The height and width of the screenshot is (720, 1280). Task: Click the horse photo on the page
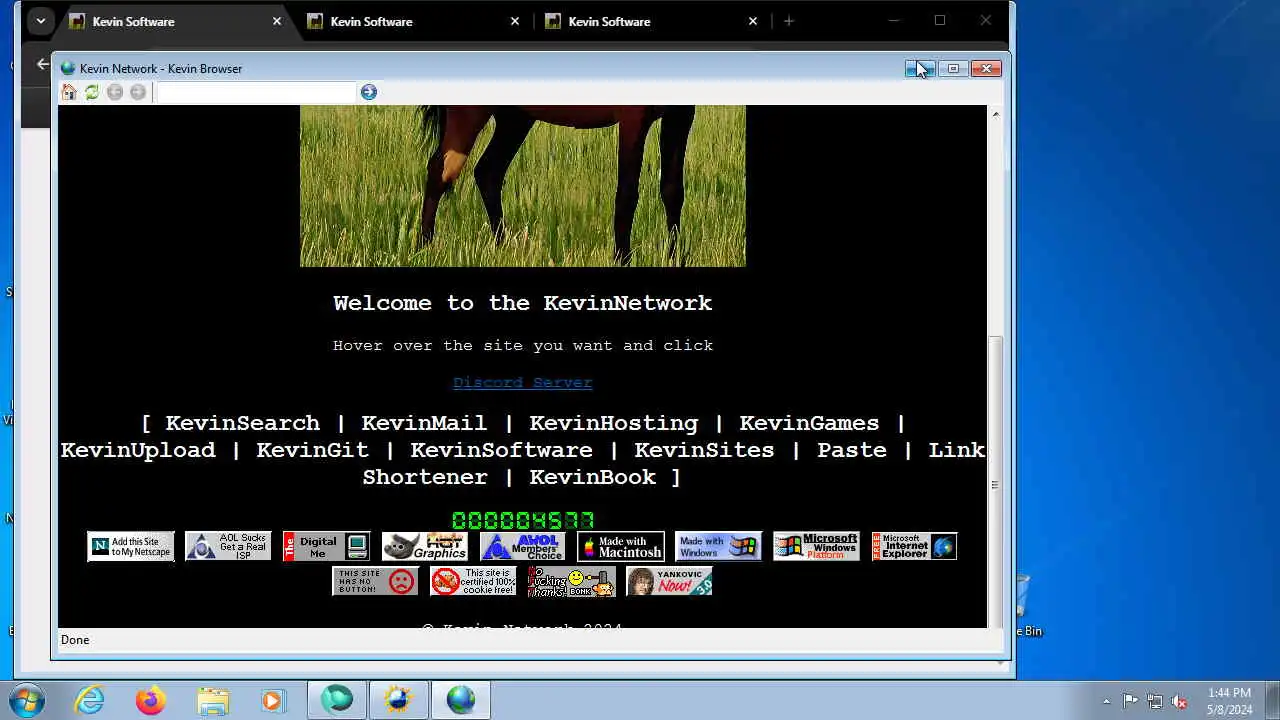click(x=522, y=186)
